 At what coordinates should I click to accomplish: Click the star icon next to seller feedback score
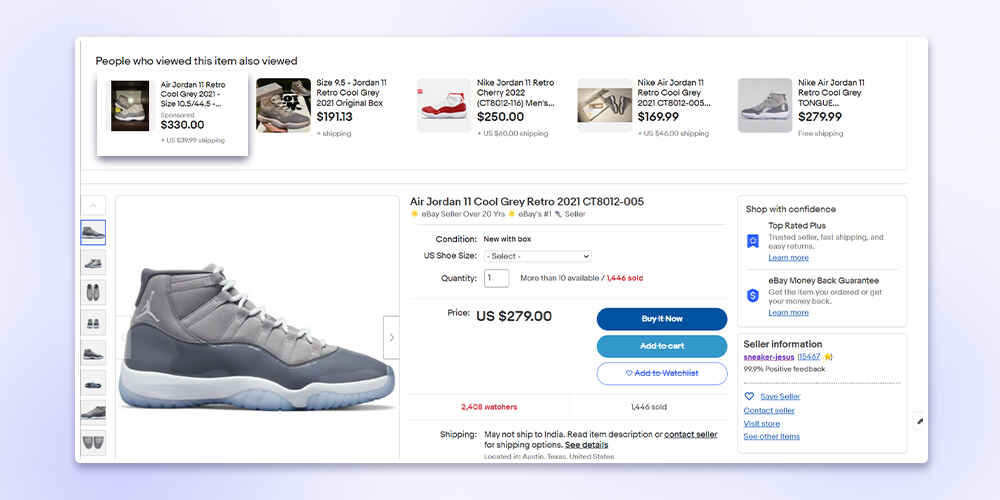(828, 357)
